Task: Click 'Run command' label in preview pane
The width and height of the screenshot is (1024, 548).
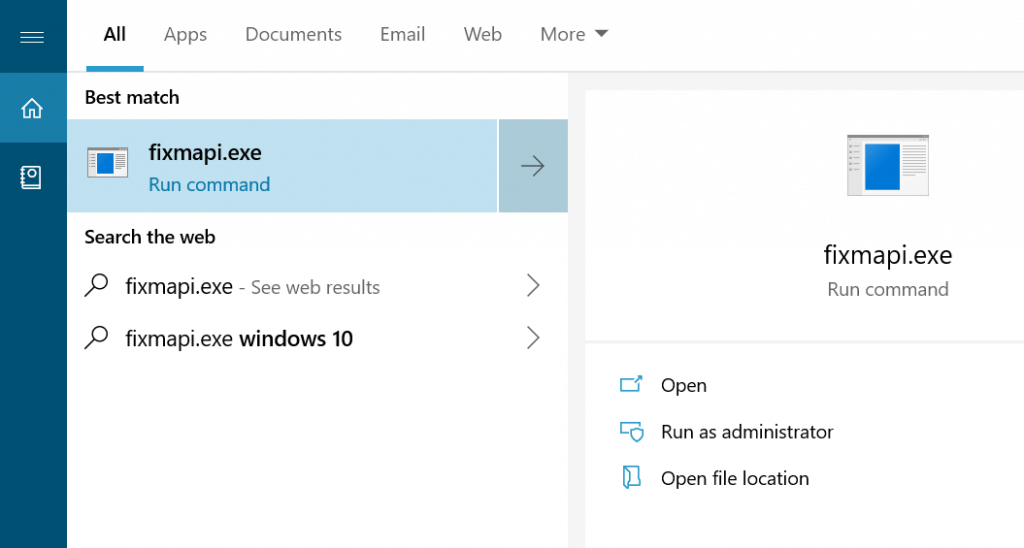Action: point(888,289)
